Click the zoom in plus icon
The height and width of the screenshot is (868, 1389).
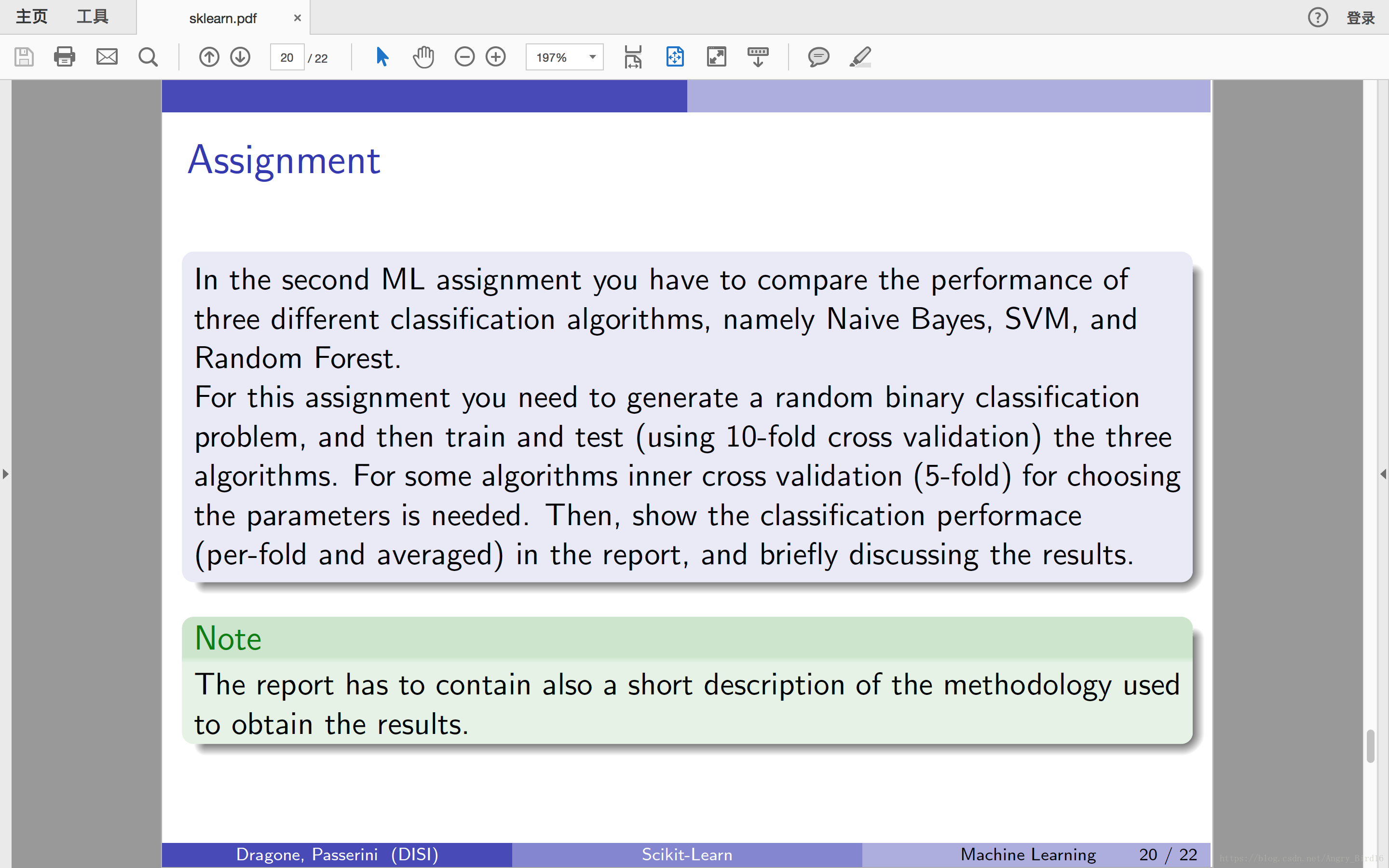coord(496,57)
